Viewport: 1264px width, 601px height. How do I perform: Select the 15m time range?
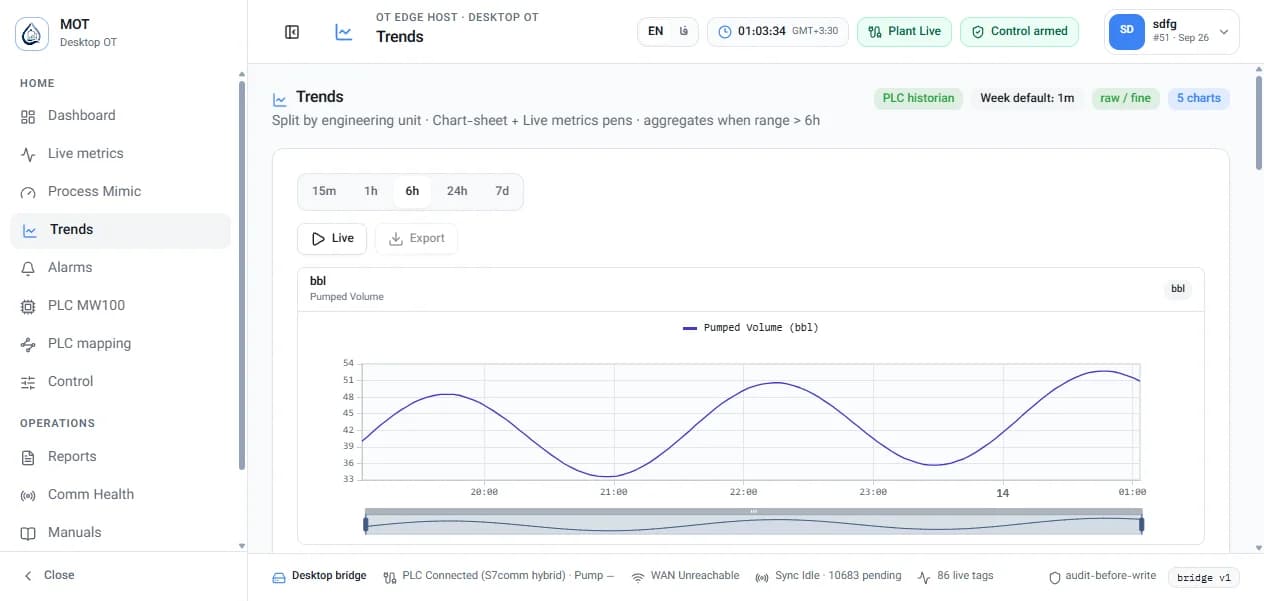324,191
